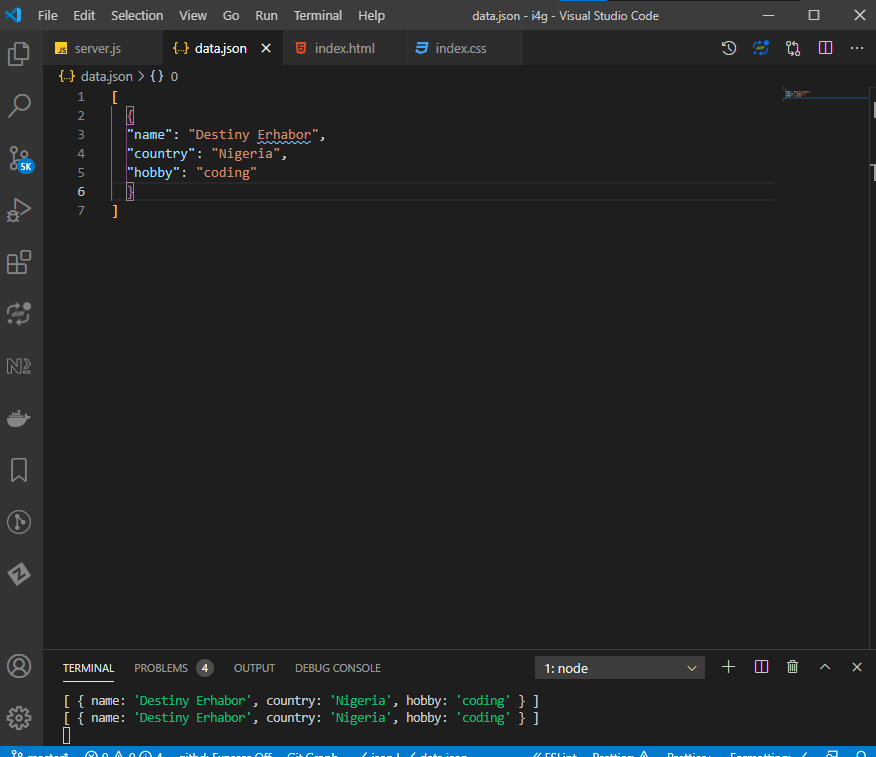
Task: Click the '{} 0' breadcrumb item
Action: point(164,77)
